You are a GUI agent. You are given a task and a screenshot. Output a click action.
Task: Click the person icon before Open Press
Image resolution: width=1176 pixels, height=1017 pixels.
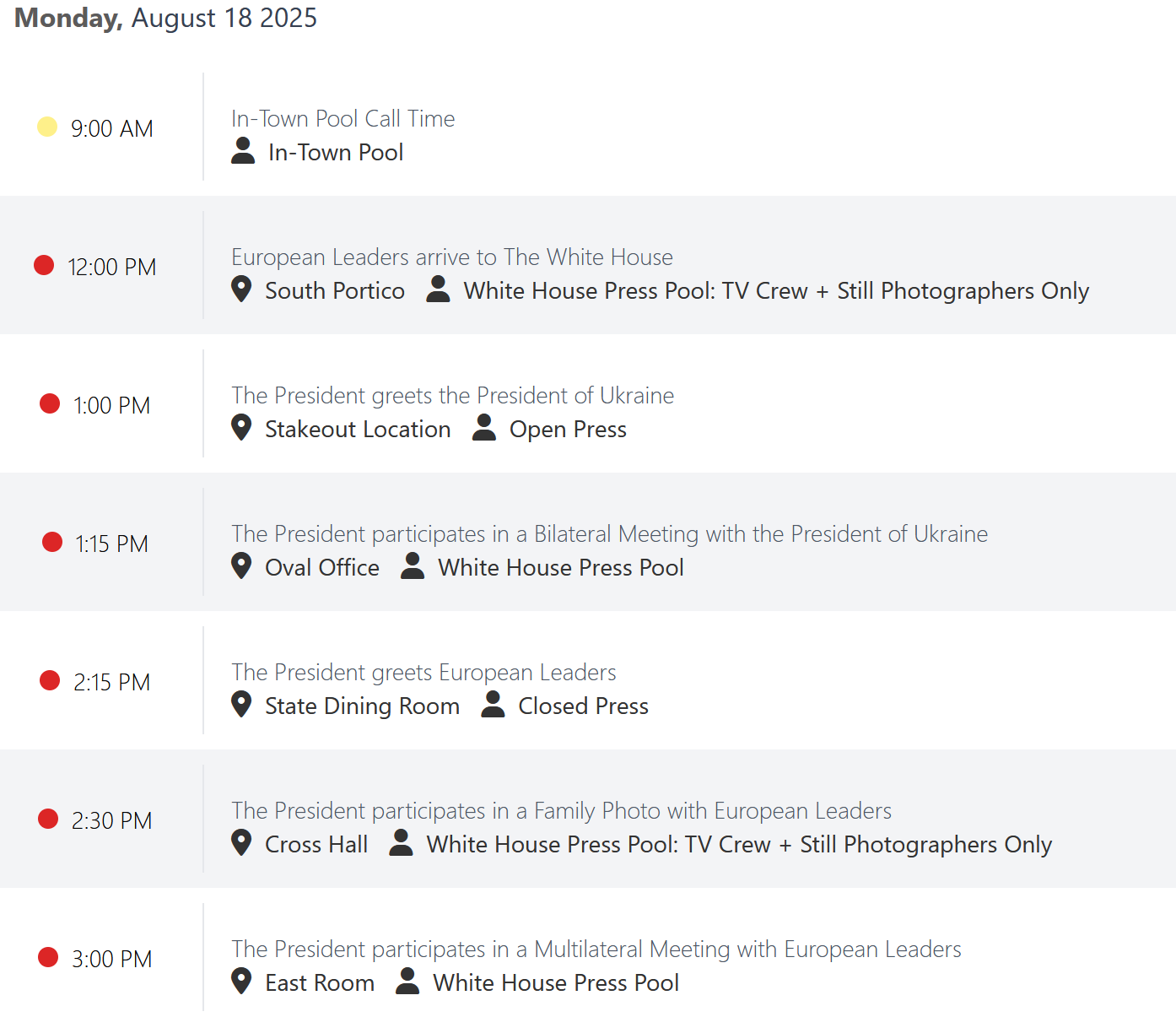click(483, 428)
